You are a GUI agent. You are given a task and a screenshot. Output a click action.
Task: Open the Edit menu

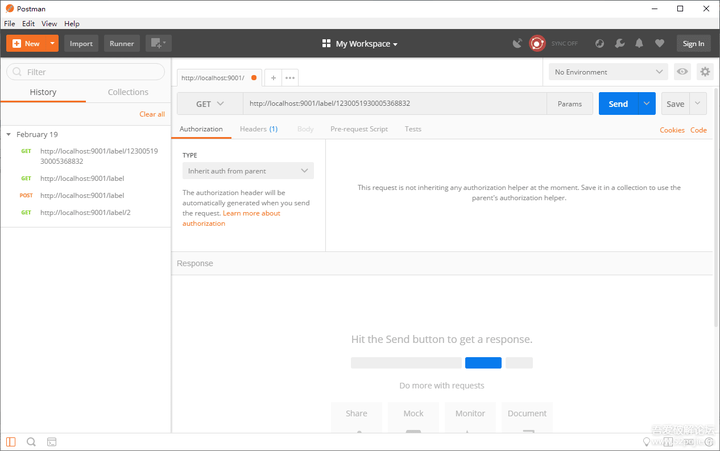coord(28,23)
